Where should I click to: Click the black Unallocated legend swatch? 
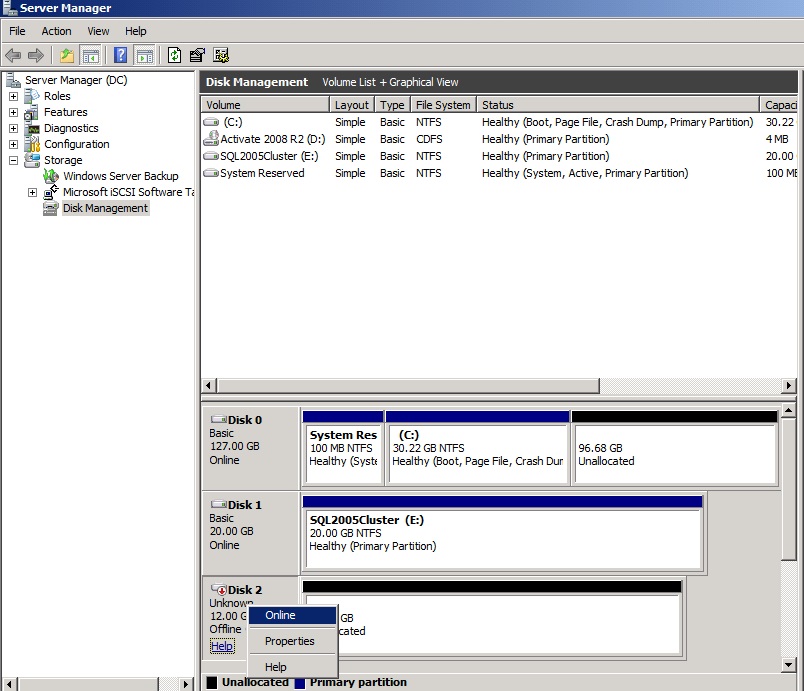[212, 682]
